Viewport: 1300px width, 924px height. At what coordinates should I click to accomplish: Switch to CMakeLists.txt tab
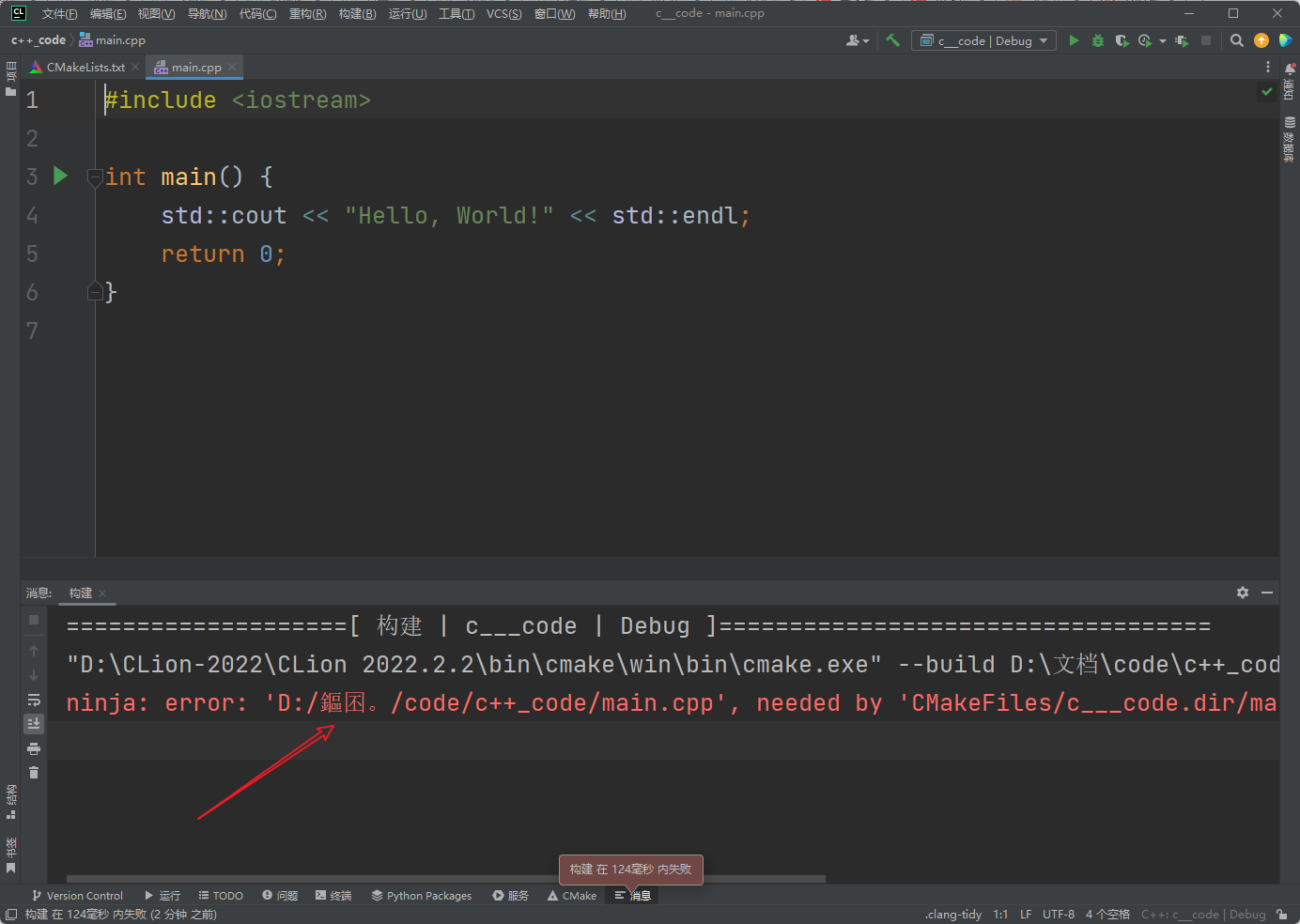pos(85,67)
